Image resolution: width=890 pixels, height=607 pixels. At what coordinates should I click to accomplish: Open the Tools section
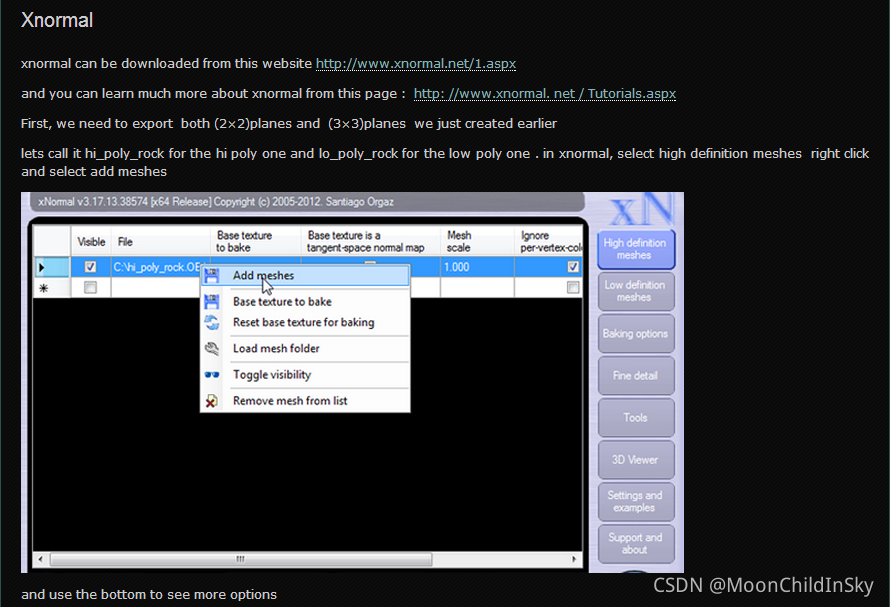pos(636,417)
